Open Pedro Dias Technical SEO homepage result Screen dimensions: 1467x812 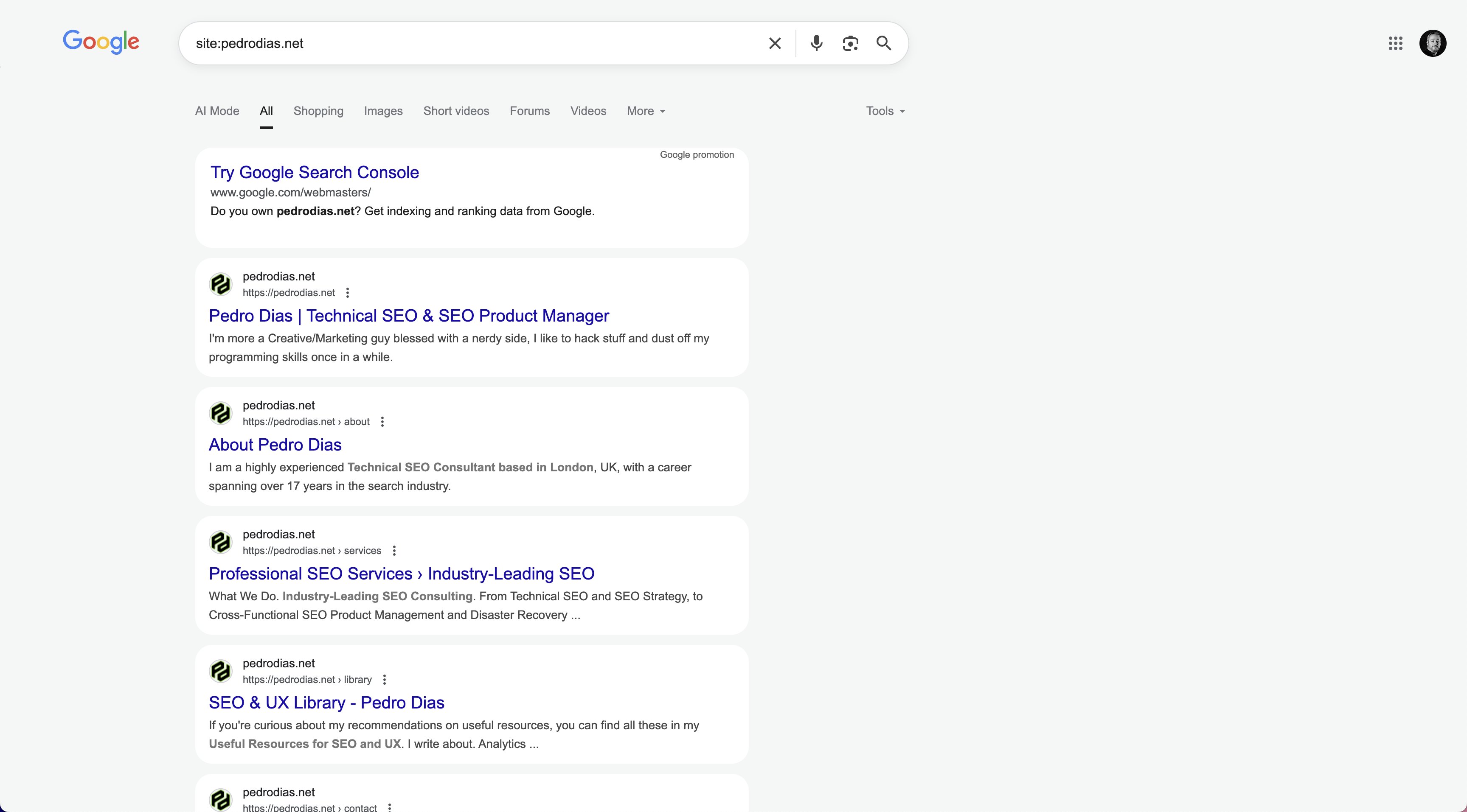[x=408, y=316]
